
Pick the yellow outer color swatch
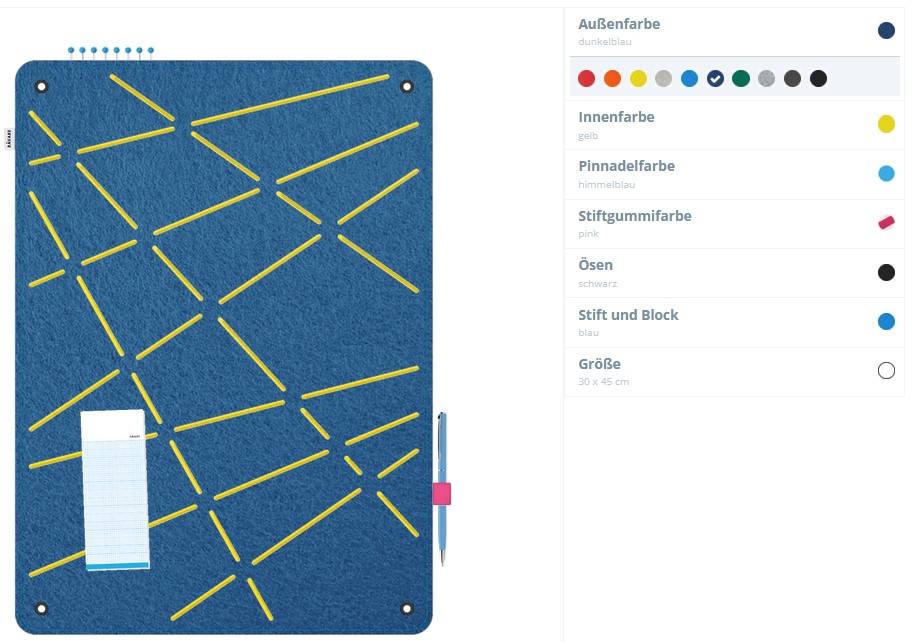(x=638, y=78)
